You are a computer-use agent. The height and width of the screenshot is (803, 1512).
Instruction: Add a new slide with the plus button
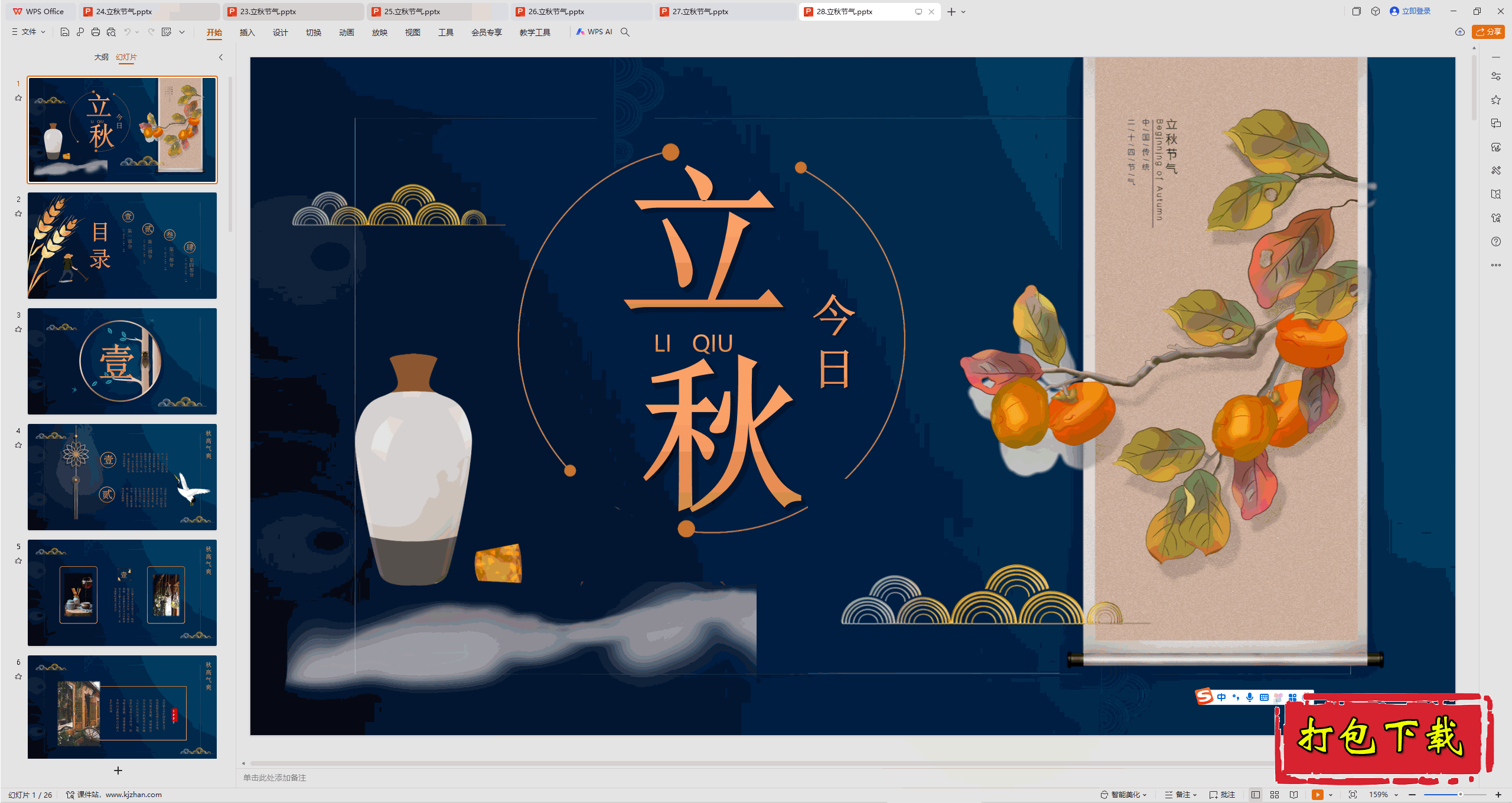(118, 771)
